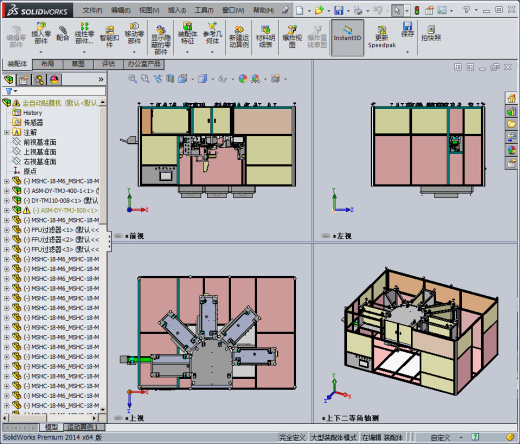
Task: Expand the ASM-DY-TMJ-400-1<1> tree node
Action: coord(6,191)
